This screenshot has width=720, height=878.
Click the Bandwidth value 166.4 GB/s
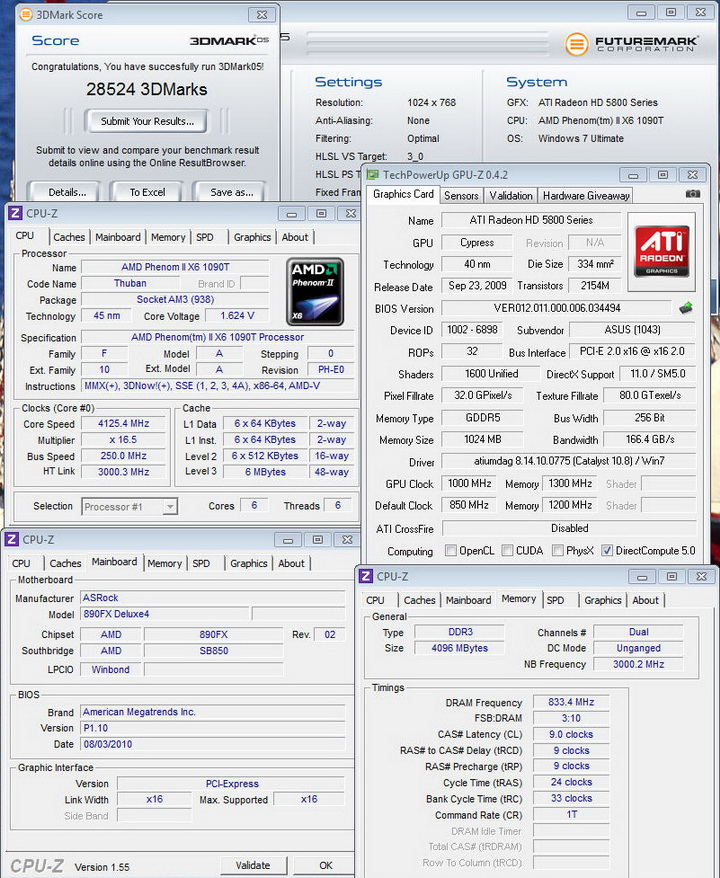pyautogui.click(x=650, y=439)
